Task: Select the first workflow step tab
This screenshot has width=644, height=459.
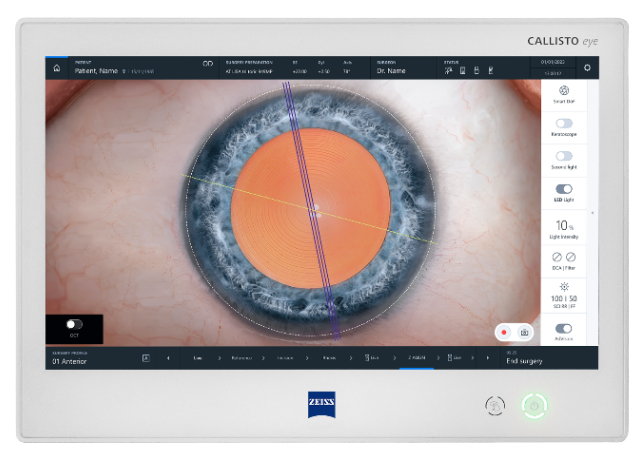Action: (x=198, y=358)
